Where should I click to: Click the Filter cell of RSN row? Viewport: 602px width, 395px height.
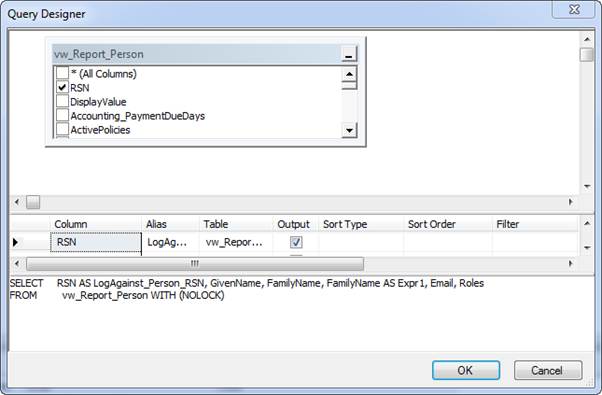(535, 242)
